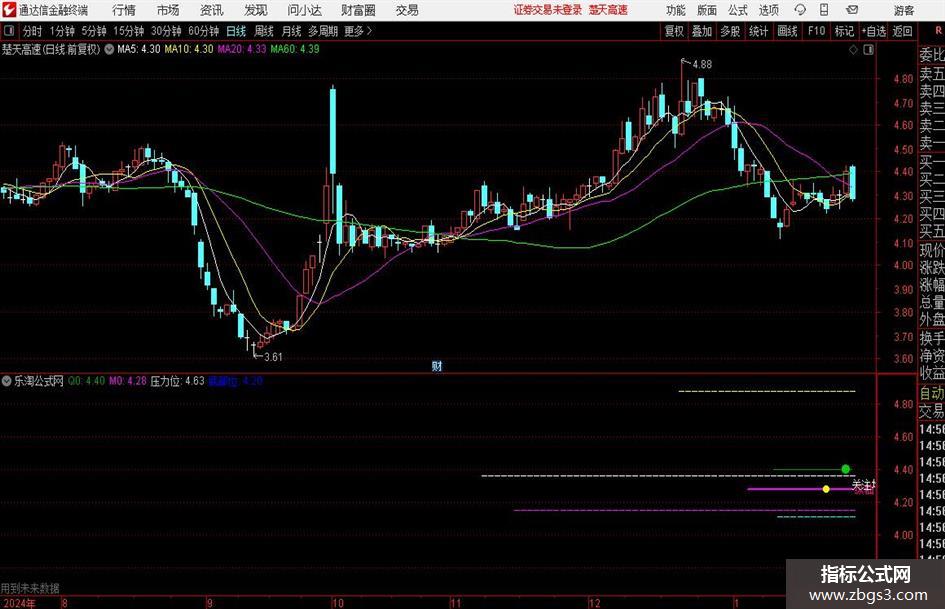Switch to 月线 monthly period
The width and height of the screenshot is (945, 609).
tap(292, 31)
